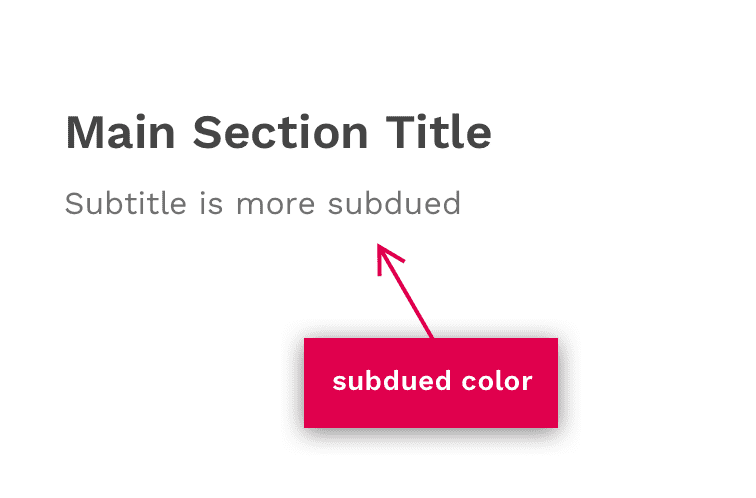Click the "Main Section Title" heading
Image resolution: width=756 pixels, height=498 pixels.
click(278, 133)
